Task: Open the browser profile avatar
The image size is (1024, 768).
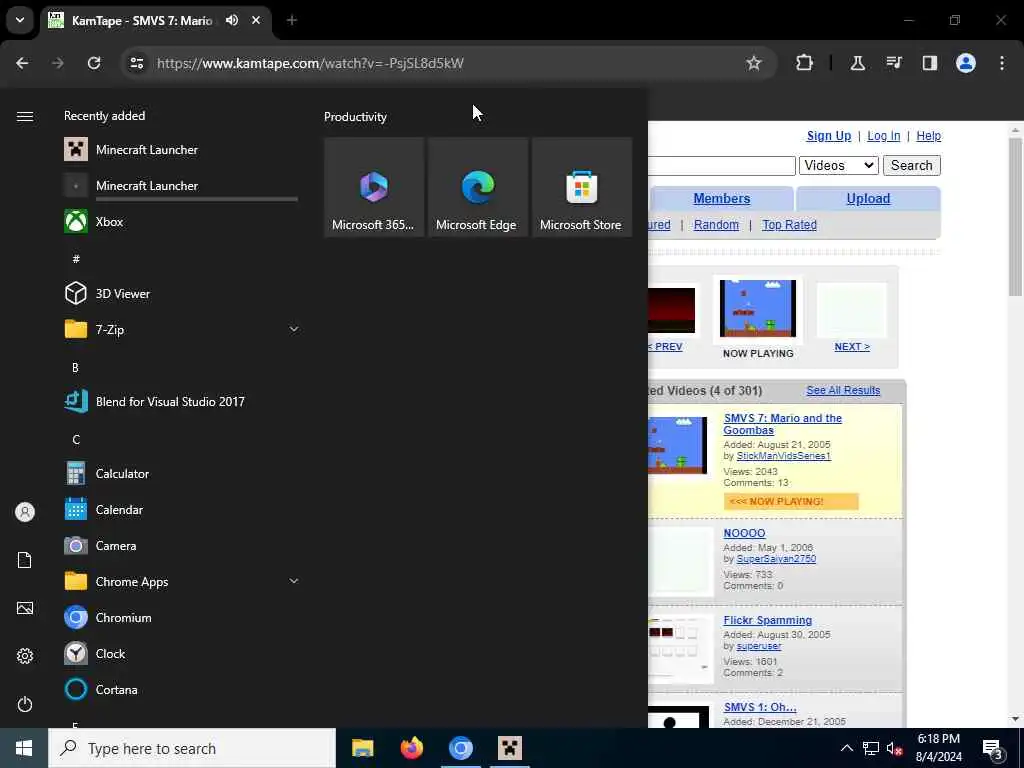Action: click(966, 63)
